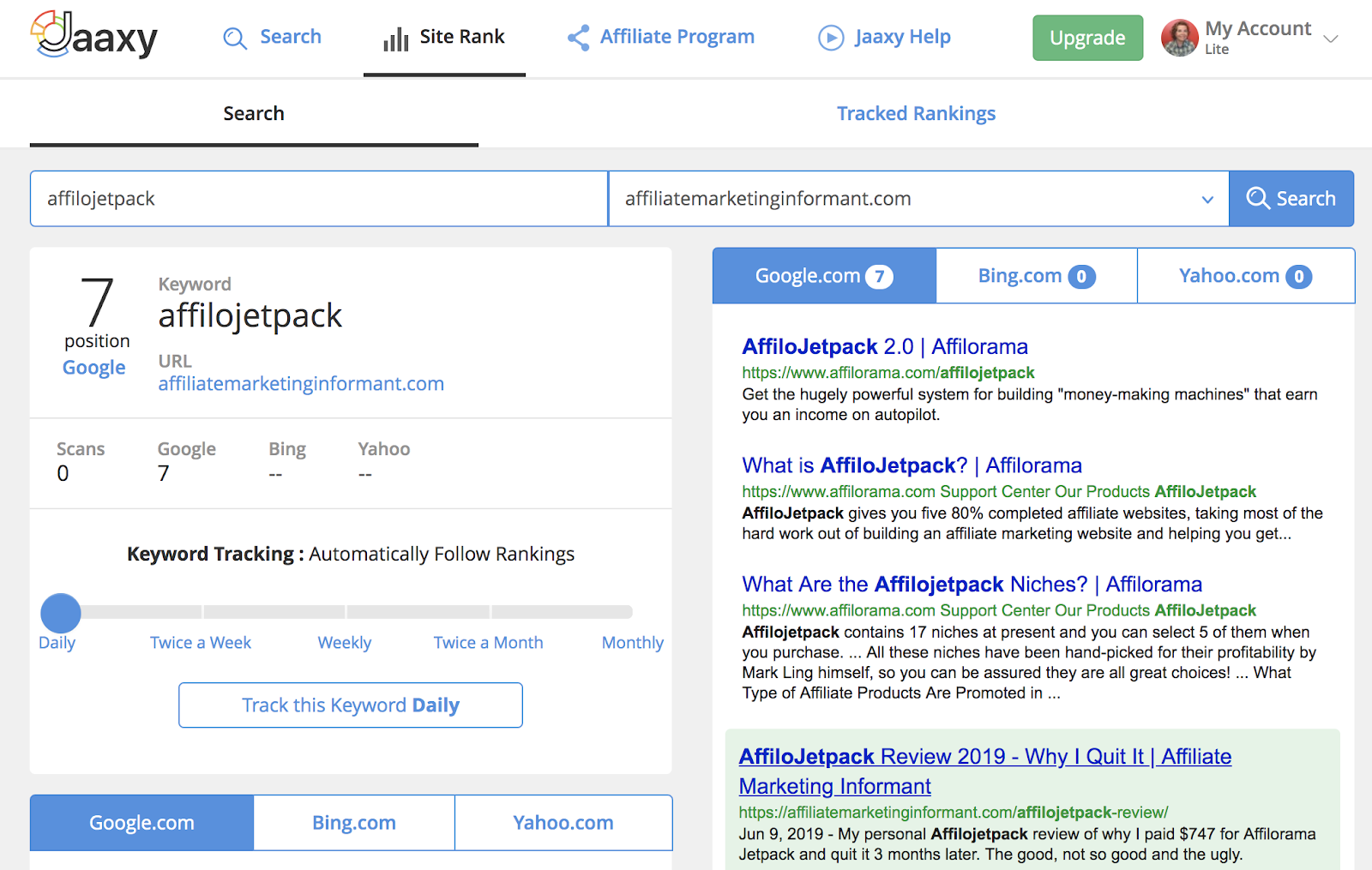Click the Search magnifier icon in top navigation
The image size is (1372, 870).
[234, 38]
